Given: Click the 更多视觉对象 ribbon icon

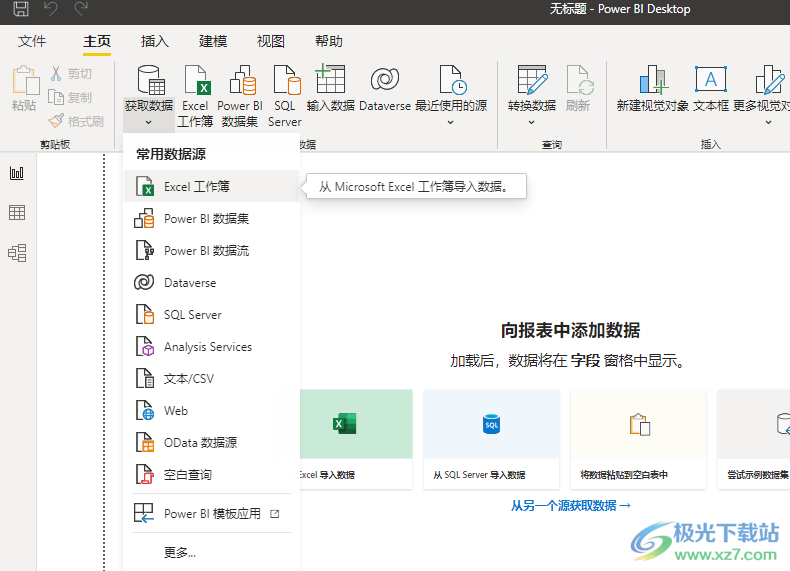Looking at the screenshot, I should point(769,80).
